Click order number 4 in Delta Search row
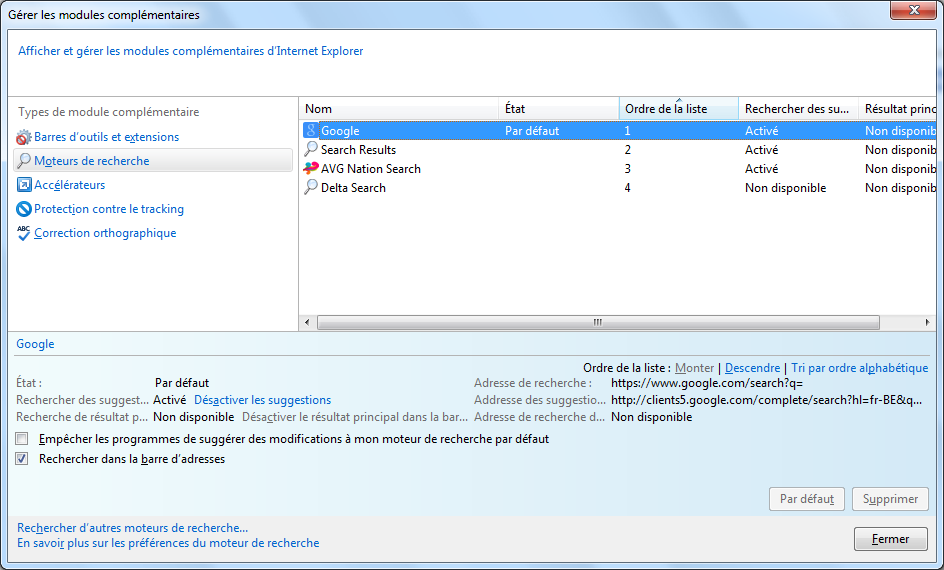Screen dimensions: 944x570 click(628, 188)
